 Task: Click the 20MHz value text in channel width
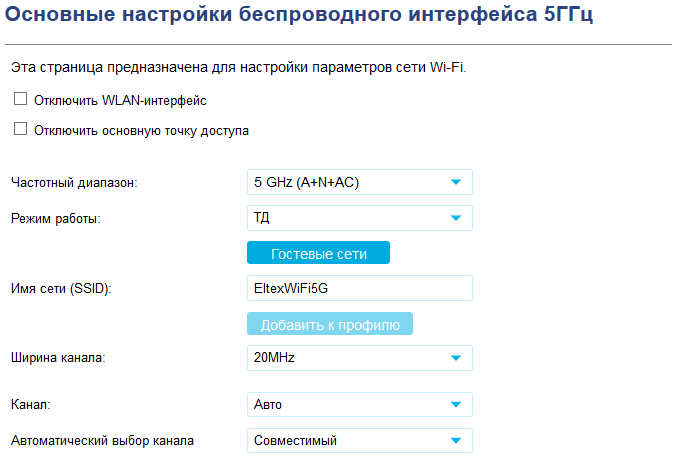275,357
